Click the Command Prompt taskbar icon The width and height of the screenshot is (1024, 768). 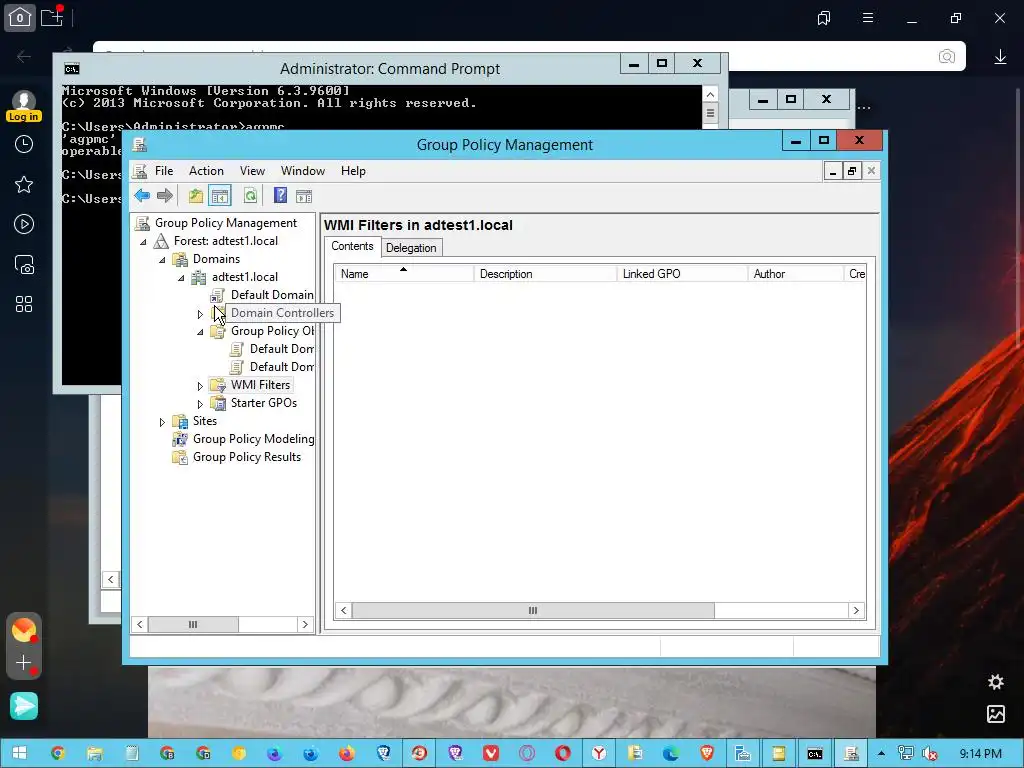(814, 754)
